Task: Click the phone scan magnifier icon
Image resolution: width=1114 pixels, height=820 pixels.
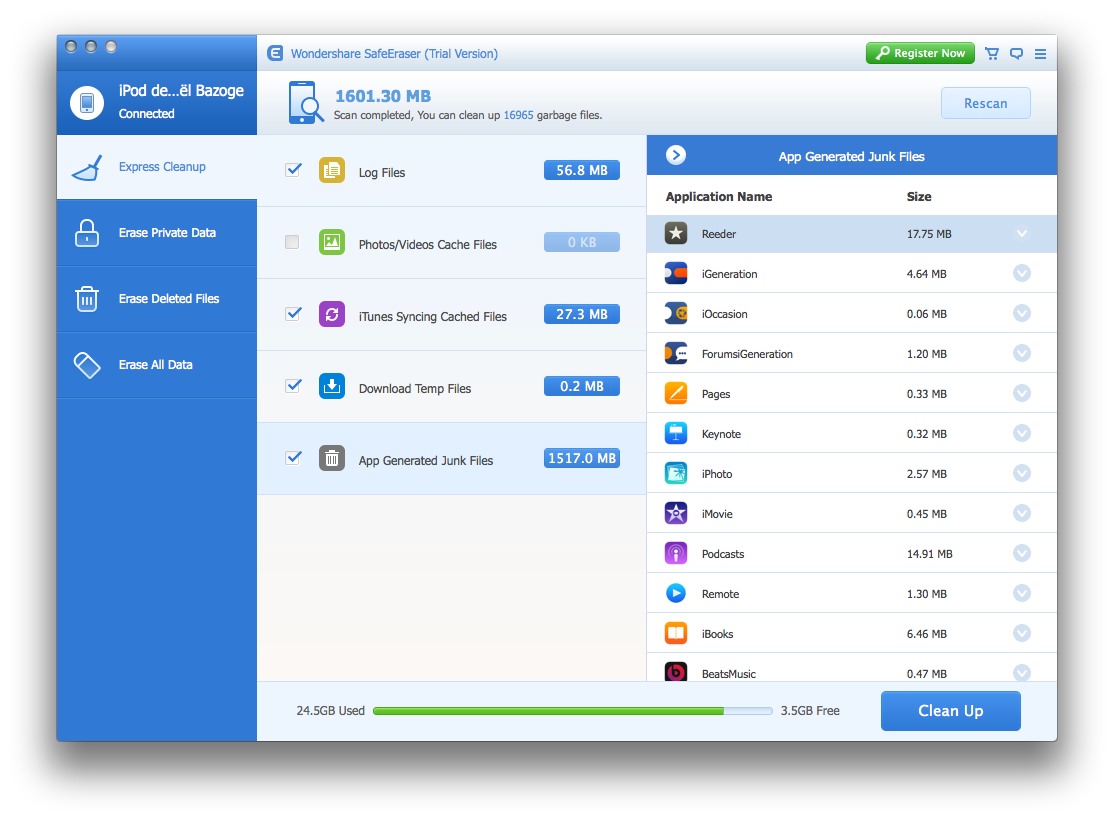Action: coord(305,102)
